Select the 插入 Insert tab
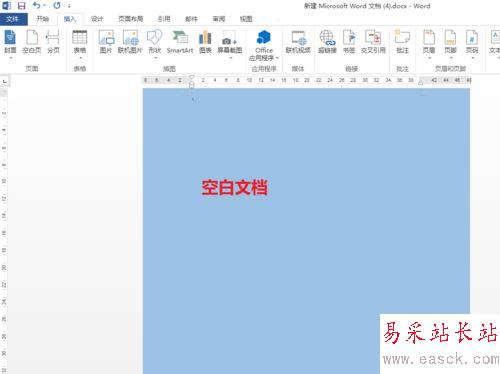The image size is (500, 374). (70, 19)
